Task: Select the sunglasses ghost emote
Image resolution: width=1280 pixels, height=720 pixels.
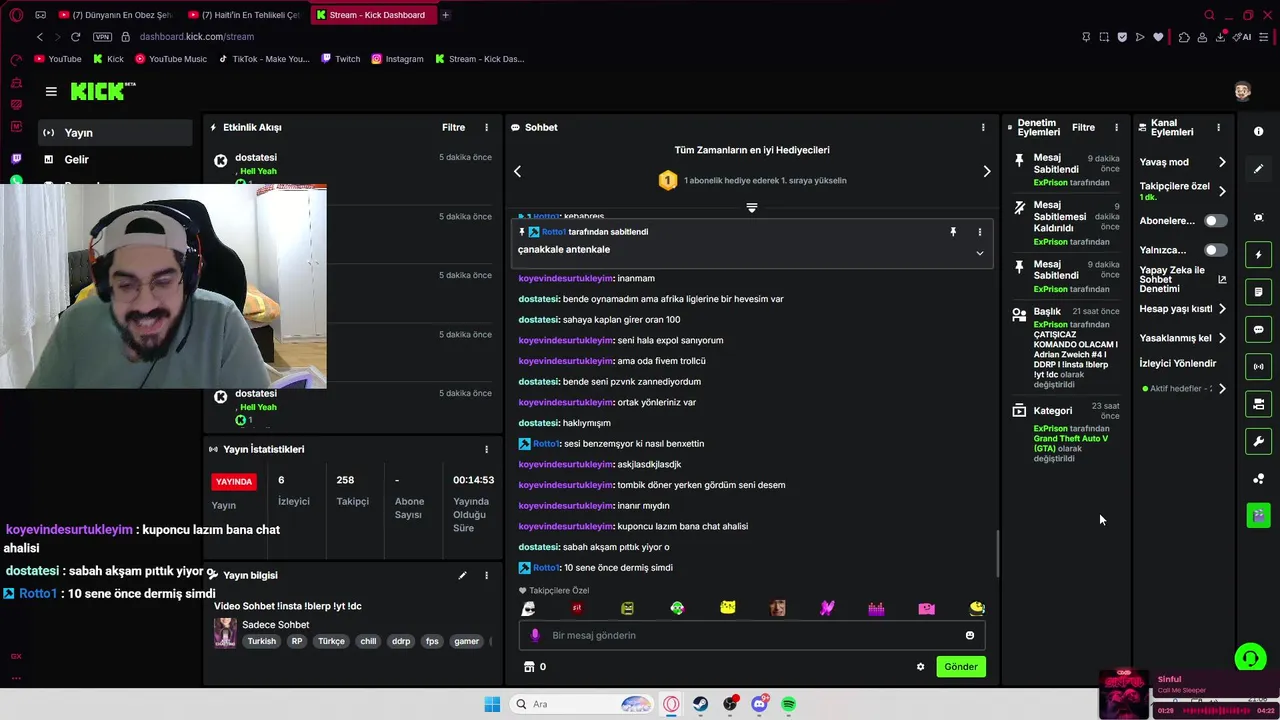Action: (x=528, y=608)
